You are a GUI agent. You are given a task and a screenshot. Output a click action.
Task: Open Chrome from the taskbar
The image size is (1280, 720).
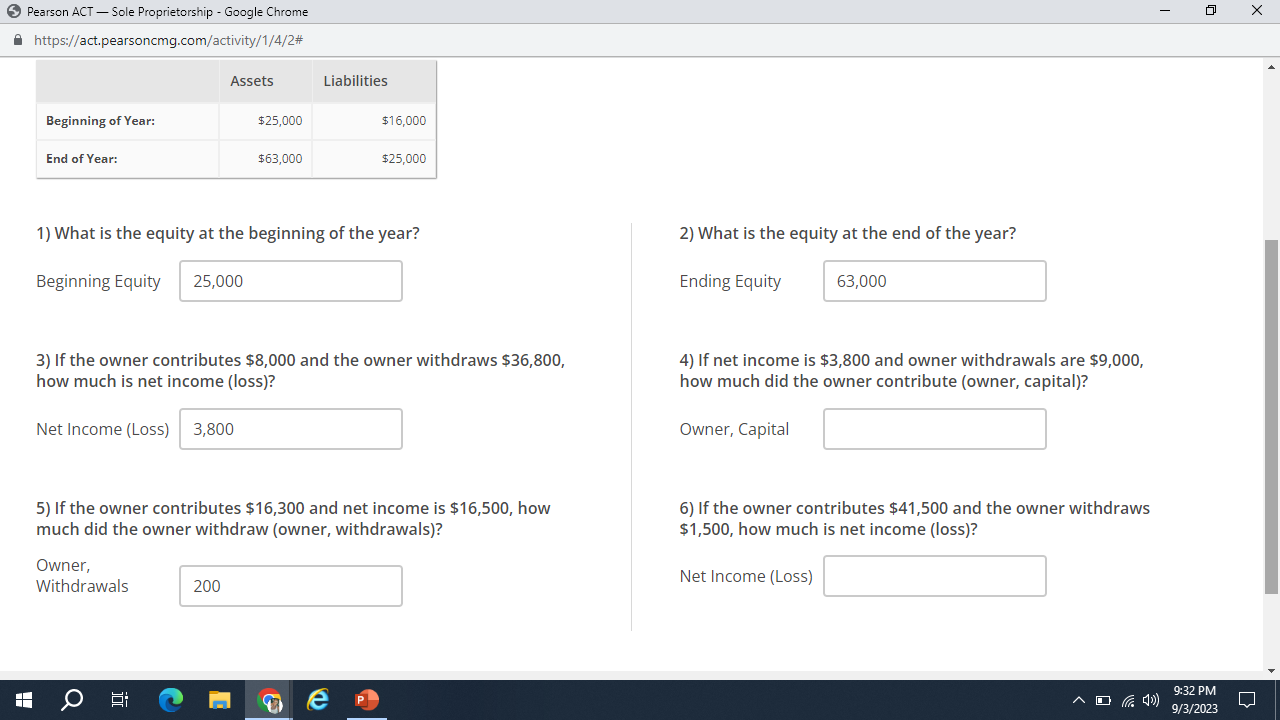[268, 700]
